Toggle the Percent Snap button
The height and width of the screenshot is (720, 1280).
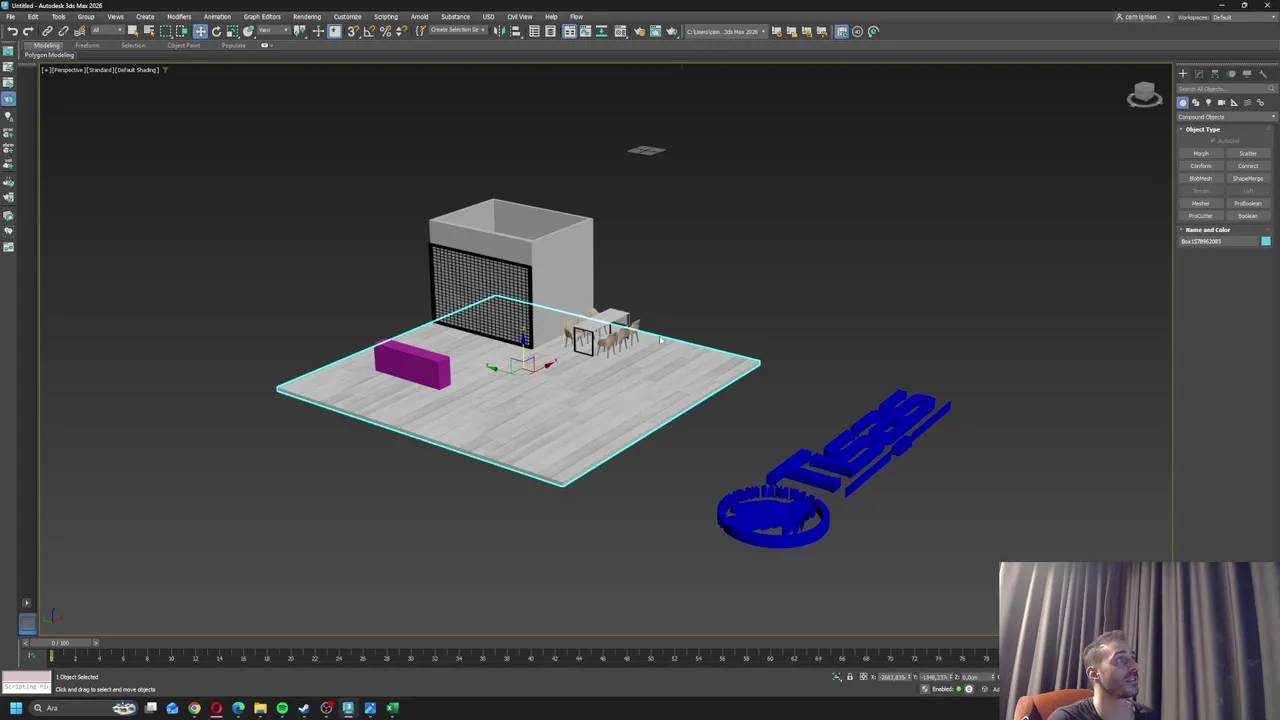[385, 31]
